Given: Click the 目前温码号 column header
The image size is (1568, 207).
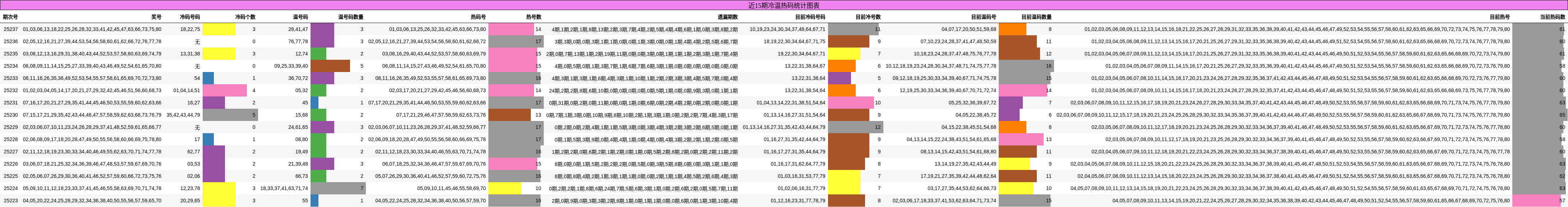Looking at the screenshot, I should point(983,17).
